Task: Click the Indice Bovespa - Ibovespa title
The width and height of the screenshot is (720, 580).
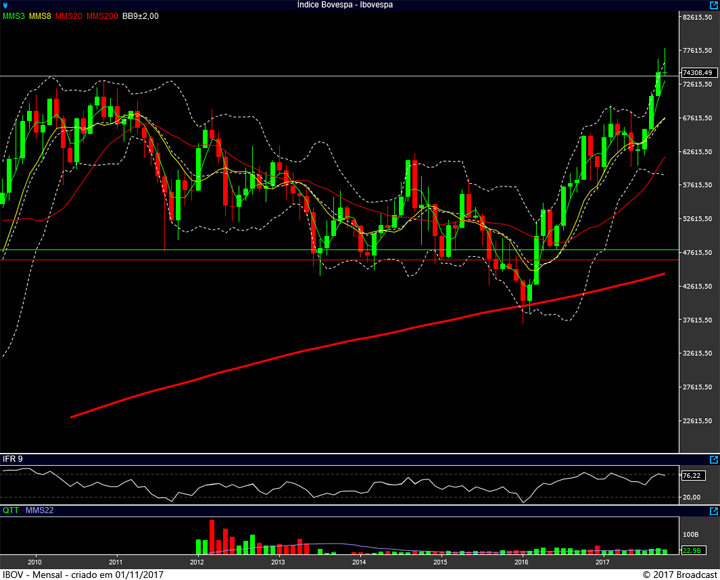Action: (x=345, y=5)
